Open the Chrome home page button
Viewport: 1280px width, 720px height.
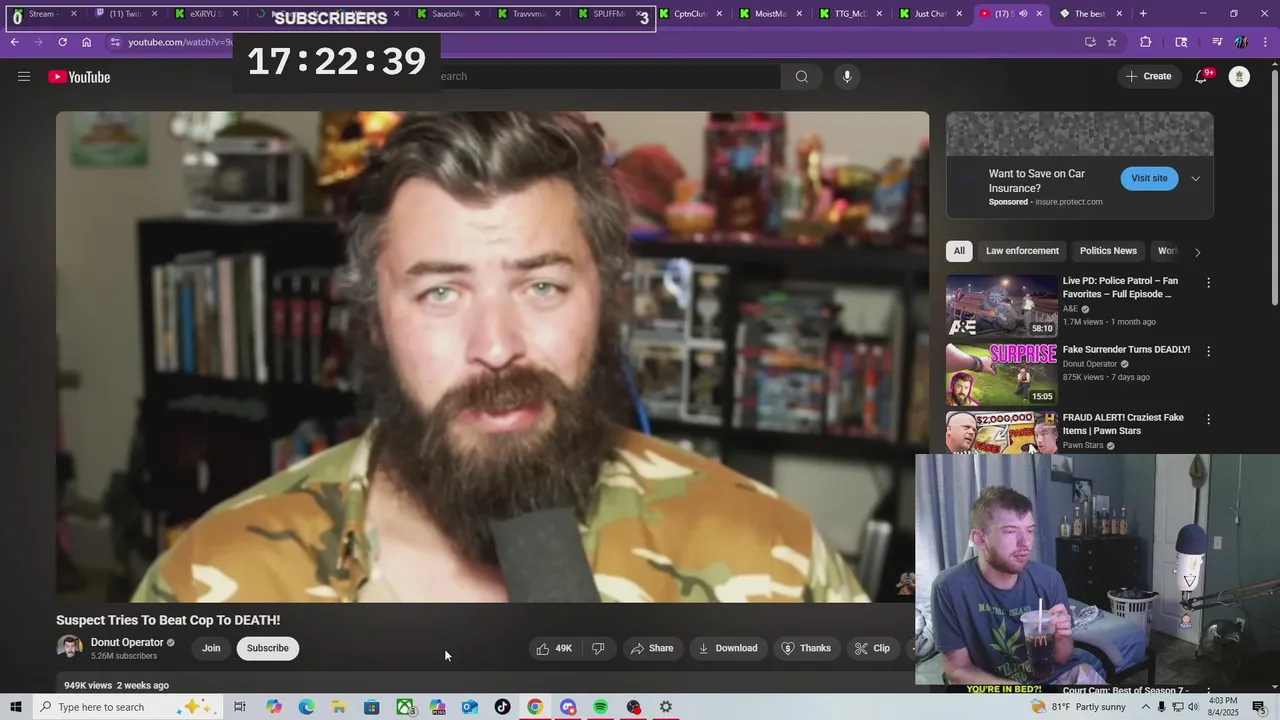click(x=87, y=42)
